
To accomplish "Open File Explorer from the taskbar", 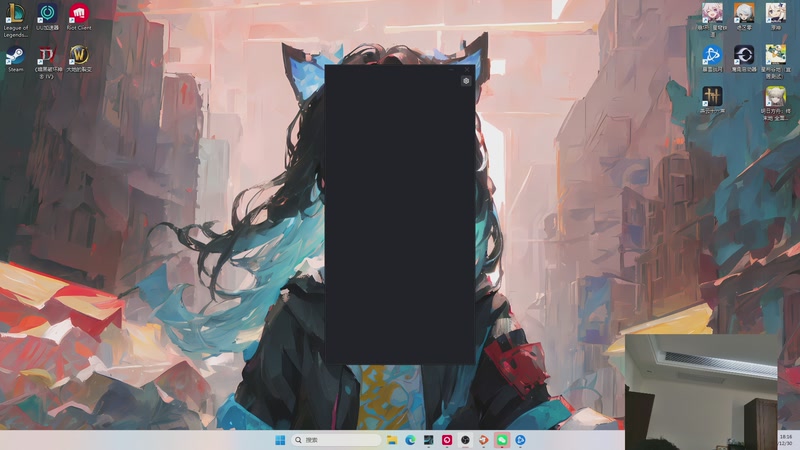I will click(392, 440).
